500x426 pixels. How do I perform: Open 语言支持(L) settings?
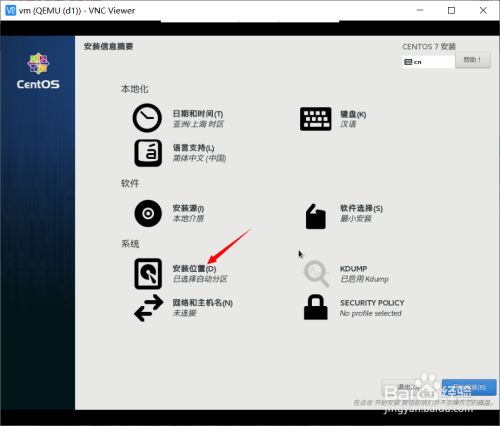193,148
